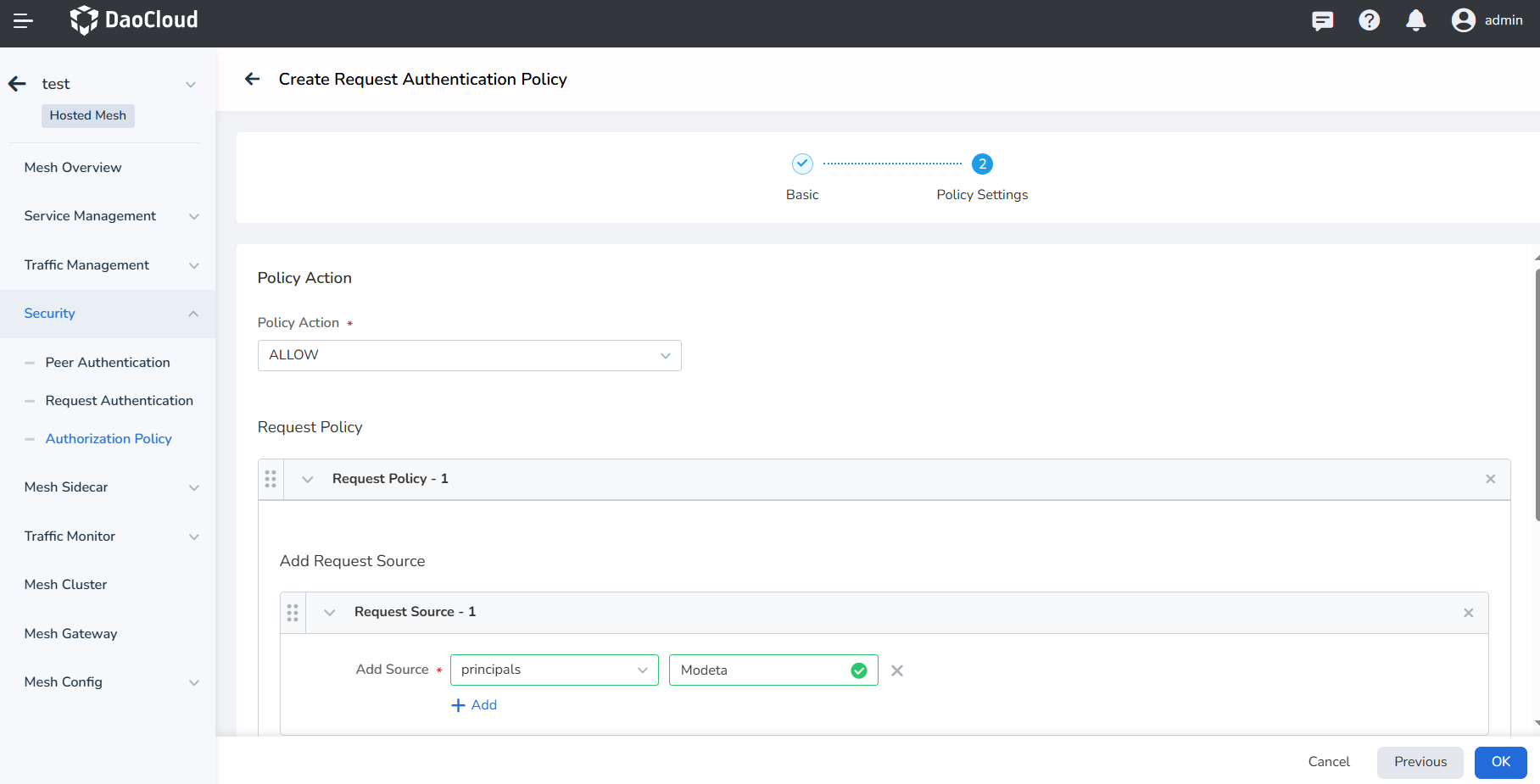Viewport: 1540px width, 784px height.
Task: Select Peer Authentication in the sidebar
Action: 107,362
